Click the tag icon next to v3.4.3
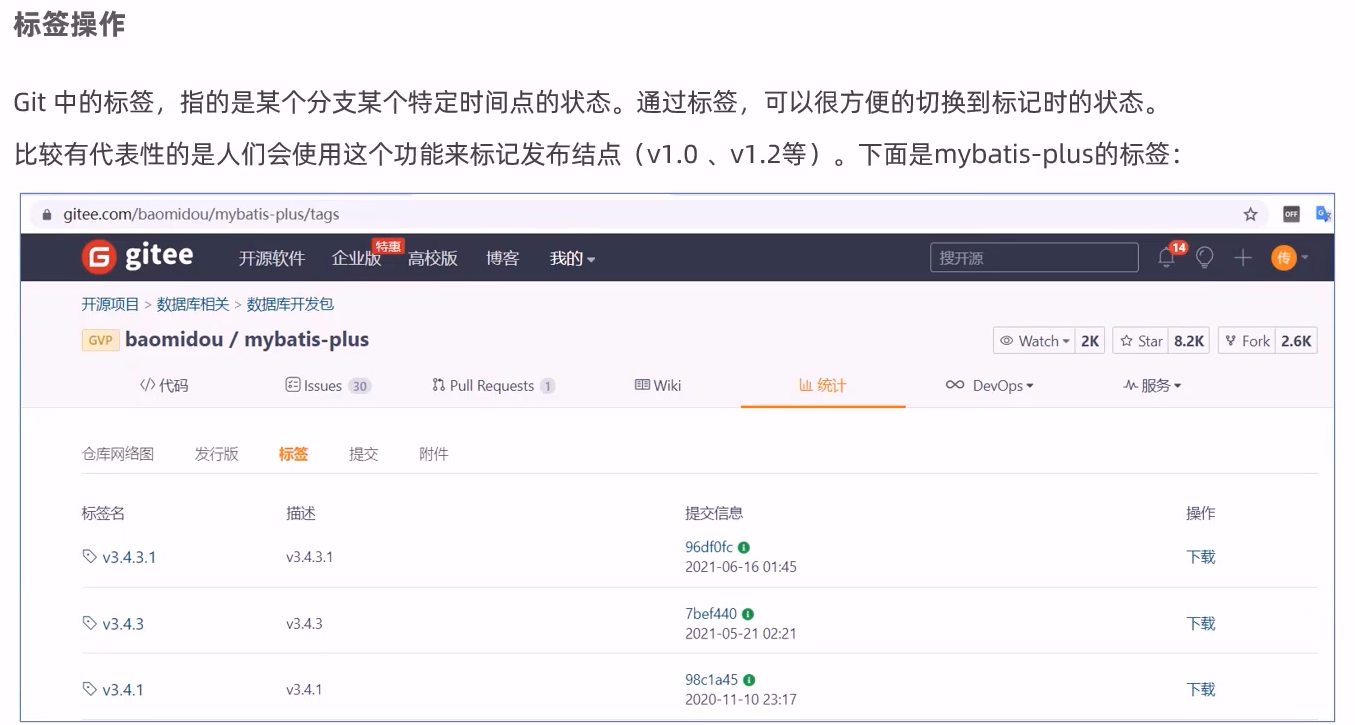The height and width of the screenshot is (725, 1355). 90,623
